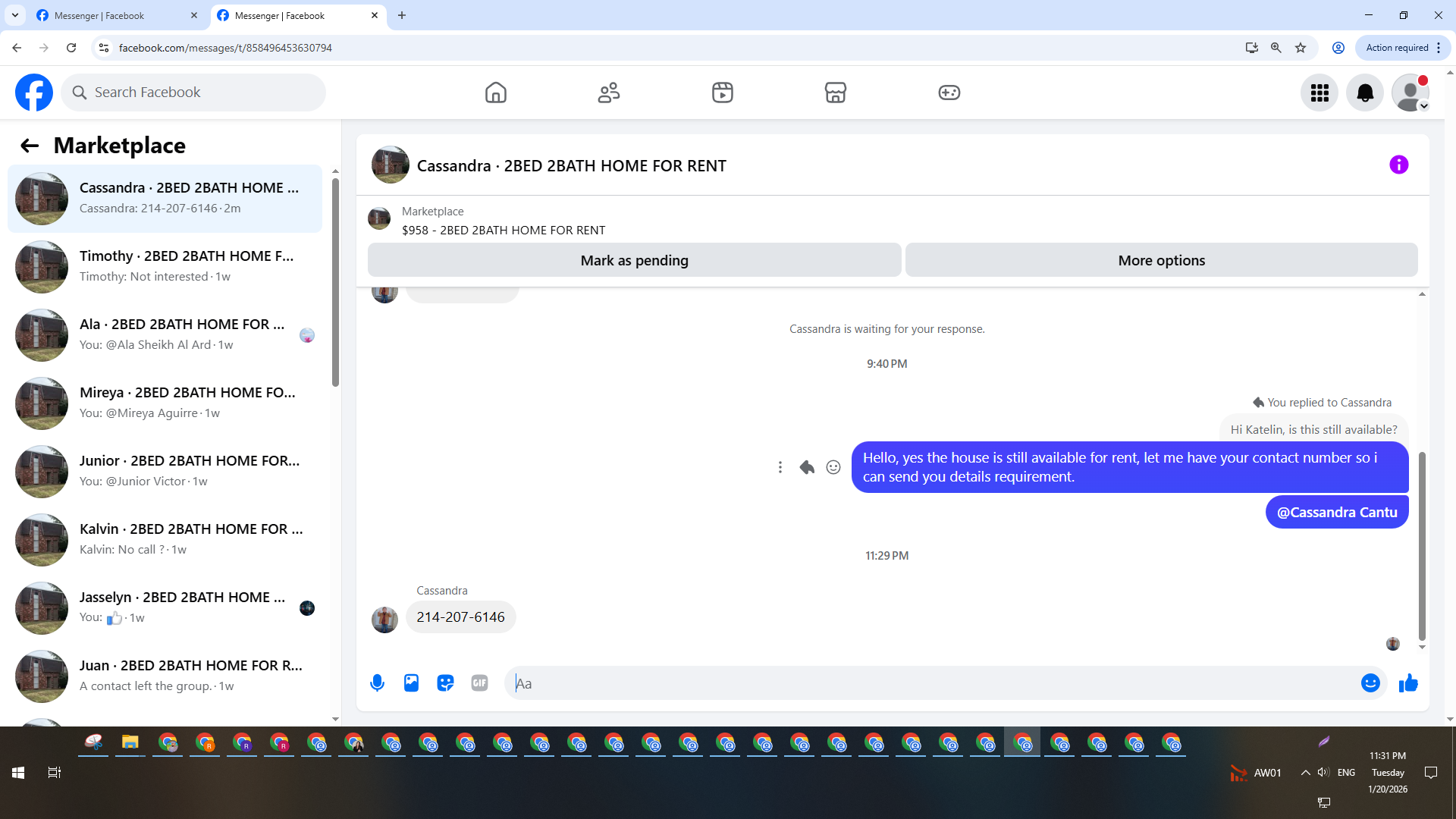Reply to the sent house availability message
Viewport: 1456px width, 819px height.
point(807,467)
